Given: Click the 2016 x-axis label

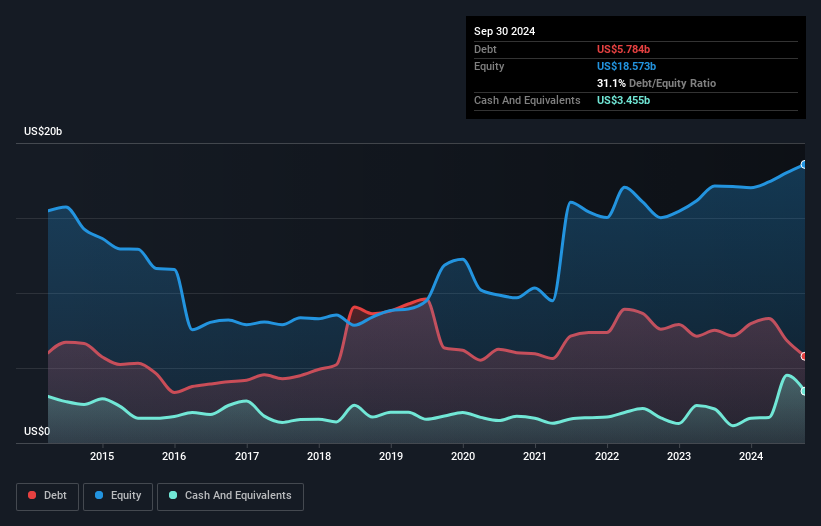Looking at the screenshot, I should coord(174,456).
